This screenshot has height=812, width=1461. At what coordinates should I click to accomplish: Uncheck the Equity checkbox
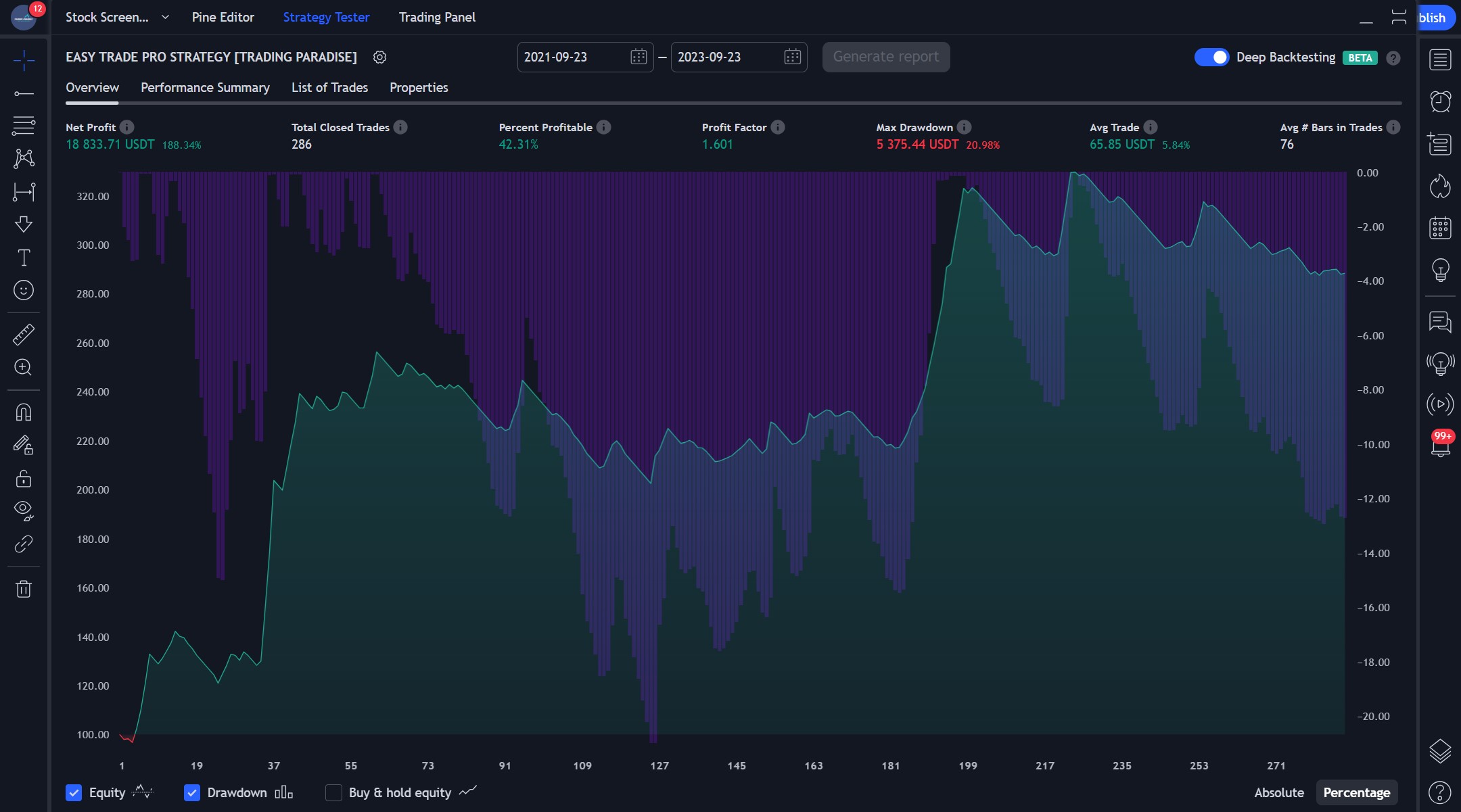74,792
